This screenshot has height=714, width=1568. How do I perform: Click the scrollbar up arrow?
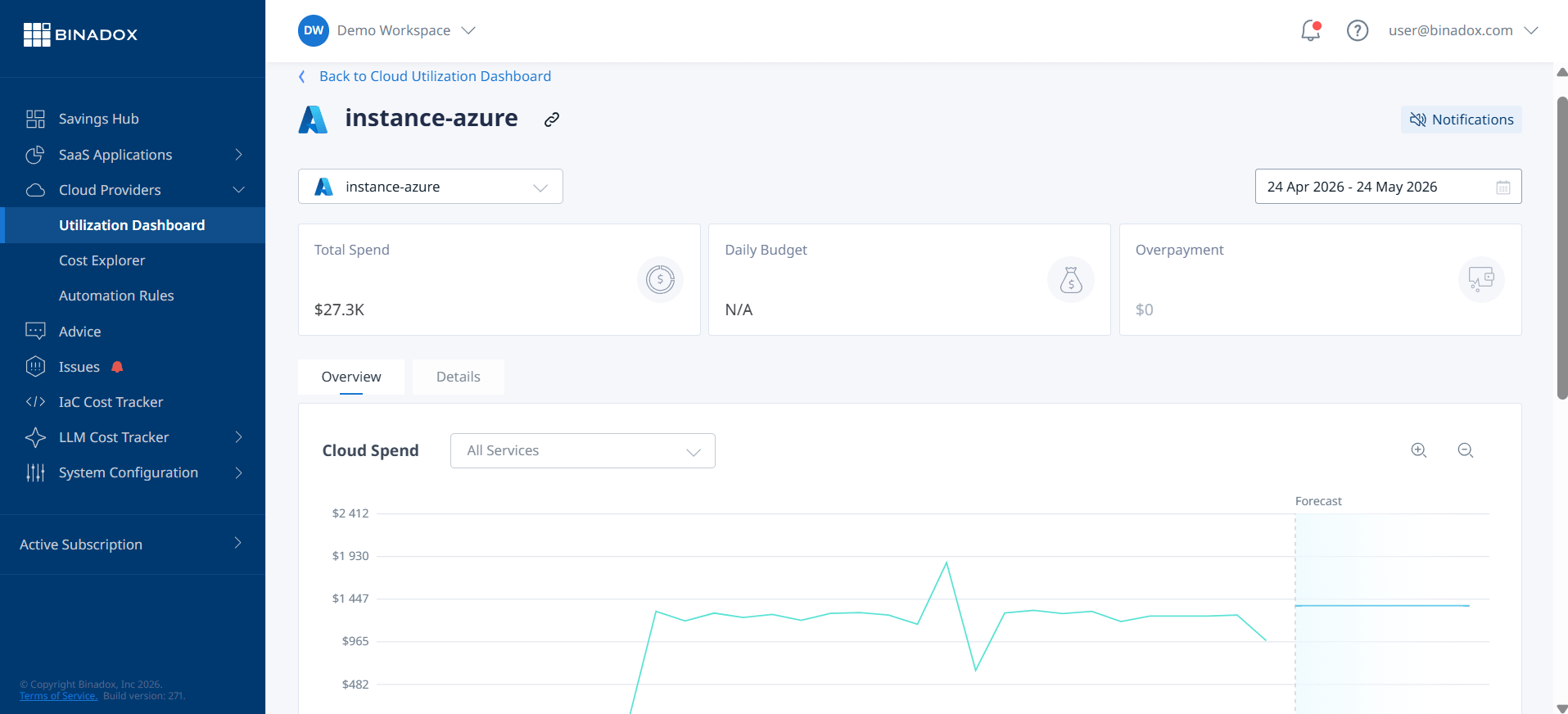point(1562,72)
